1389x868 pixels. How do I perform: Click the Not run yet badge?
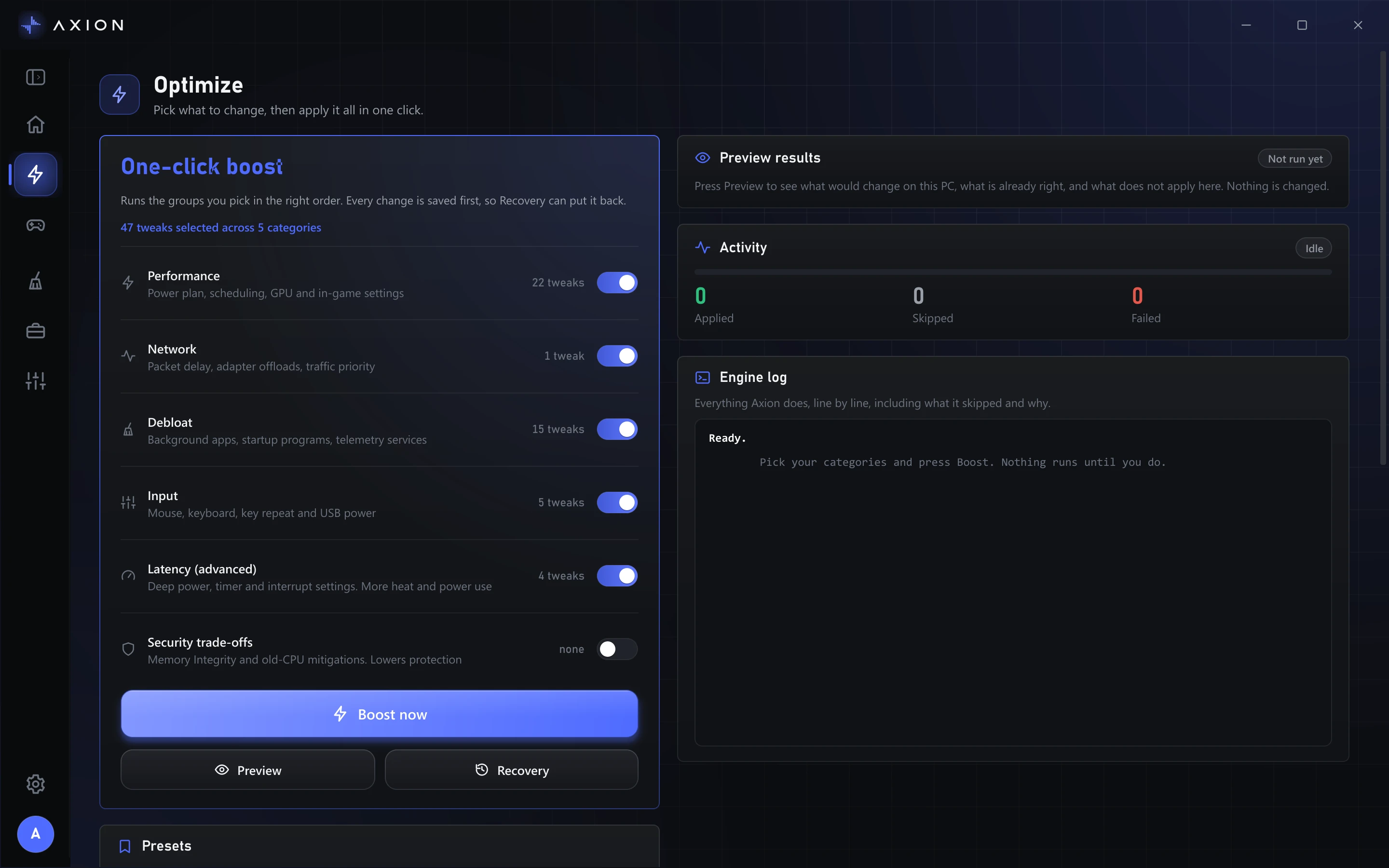pyautogui.click(x=1295, y=159)
